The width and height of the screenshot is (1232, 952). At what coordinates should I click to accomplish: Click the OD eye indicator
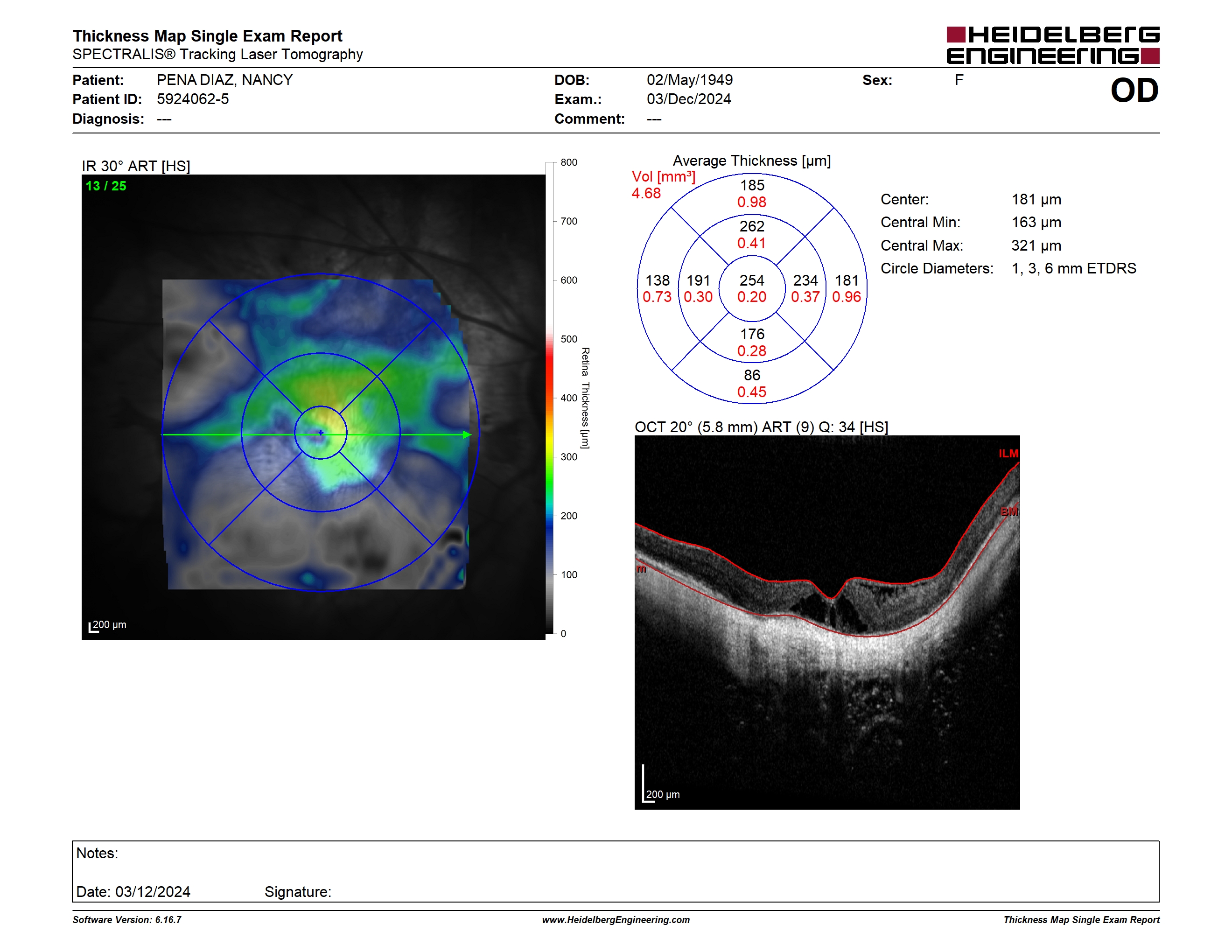point(1134,90)
